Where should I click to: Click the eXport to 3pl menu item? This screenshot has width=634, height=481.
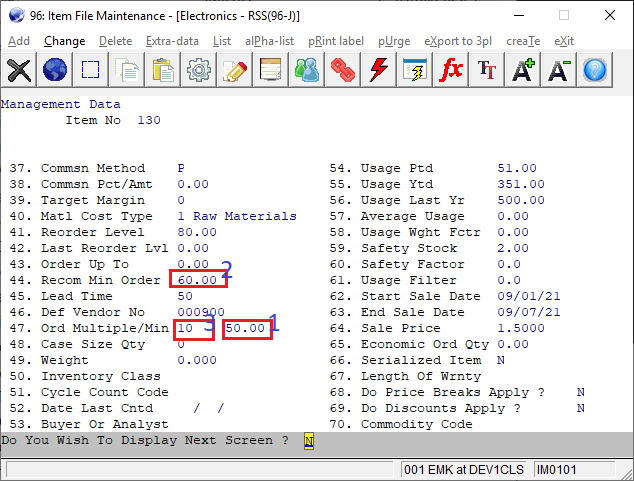coord(459,41)
